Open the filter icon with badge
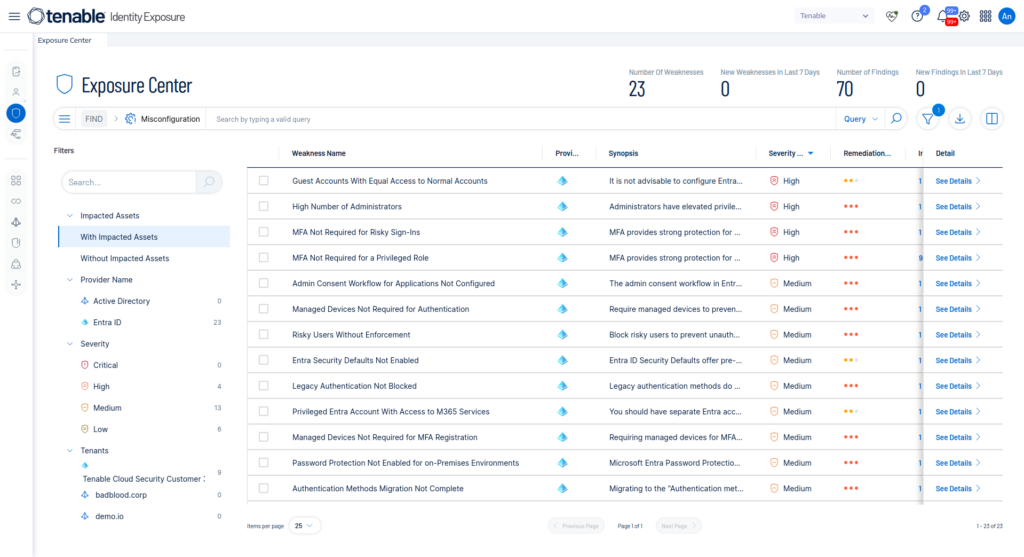Screen dimensions: 1024x557 point(927,119)
